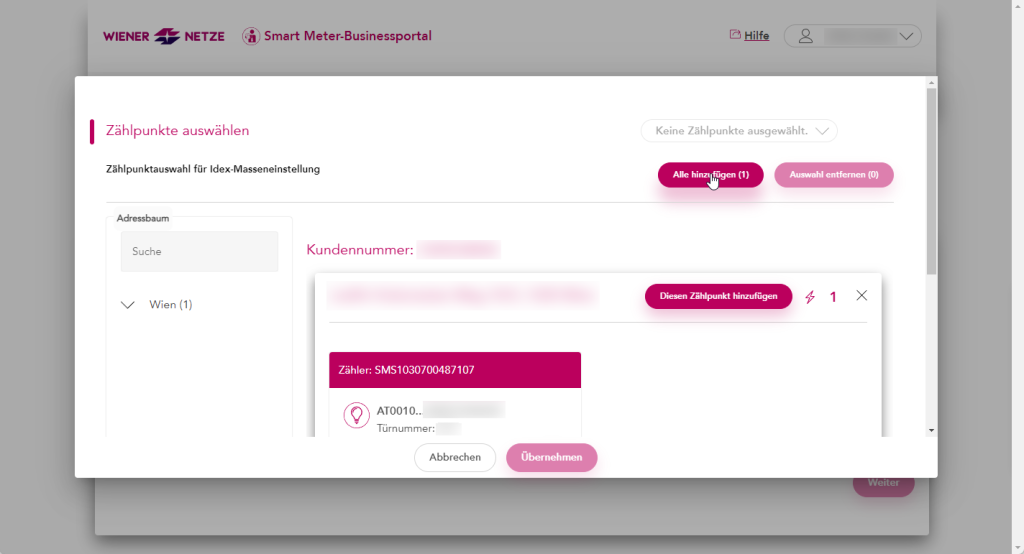1024x554 pixels.
Task: Click the Wiener Netze logo
Action: [x=166, y=36]
